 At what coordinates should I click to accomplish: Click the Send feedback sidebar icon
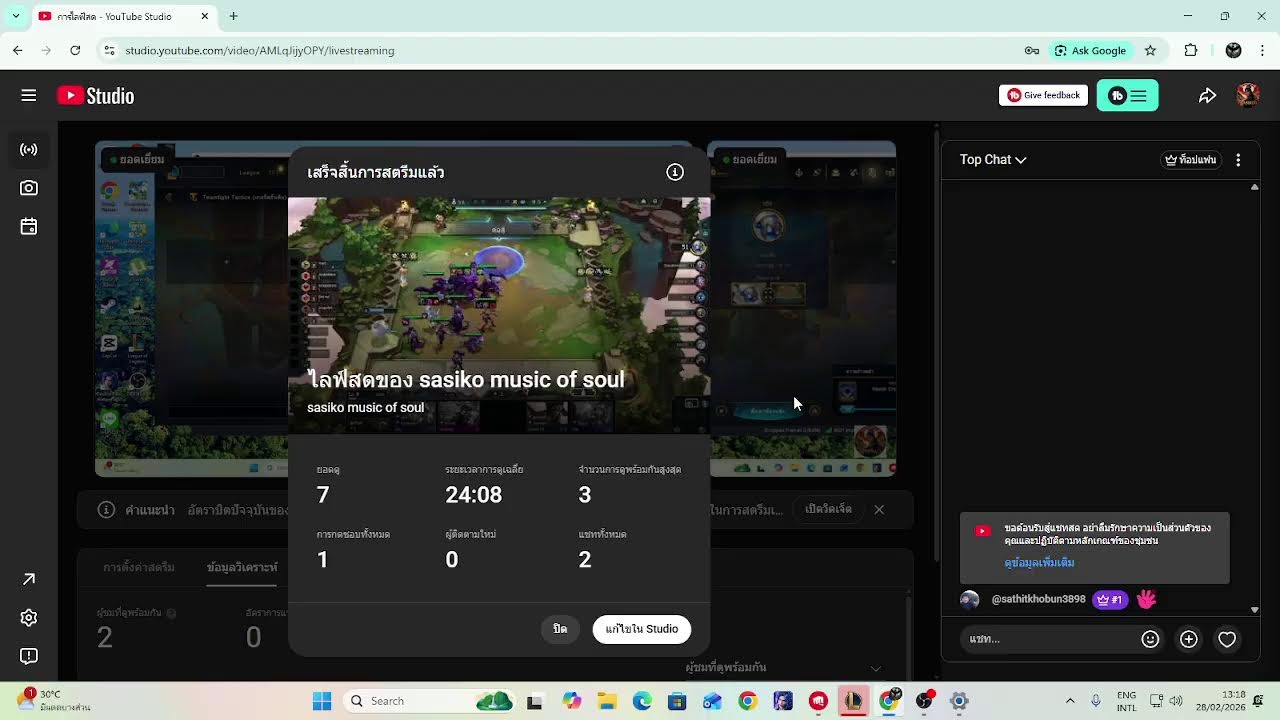pyautogui.click(x=29, y=656)
